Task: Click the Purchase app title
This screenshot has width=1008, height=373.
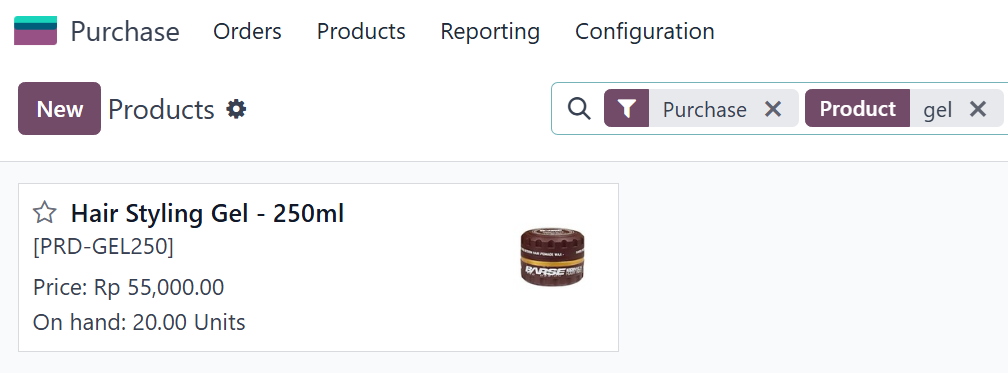Action: [x=125, y=31]
